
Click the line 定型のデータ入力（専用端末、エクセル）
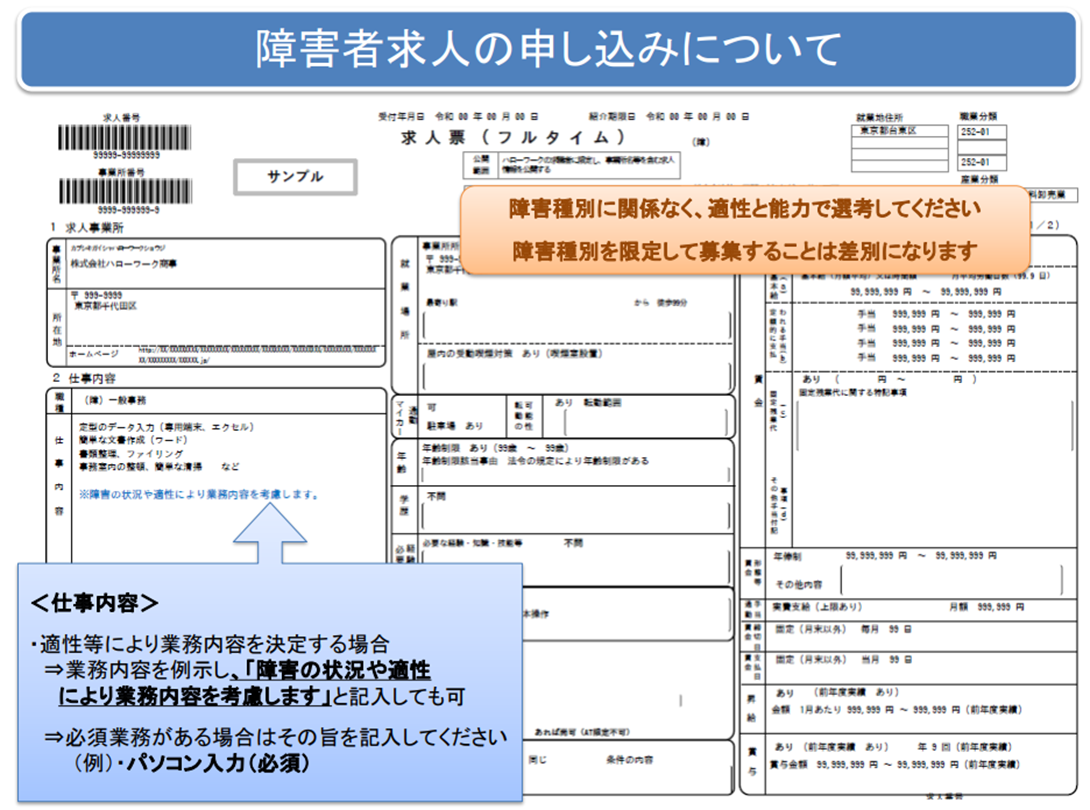pyautogui.click(x=167, y=427)
